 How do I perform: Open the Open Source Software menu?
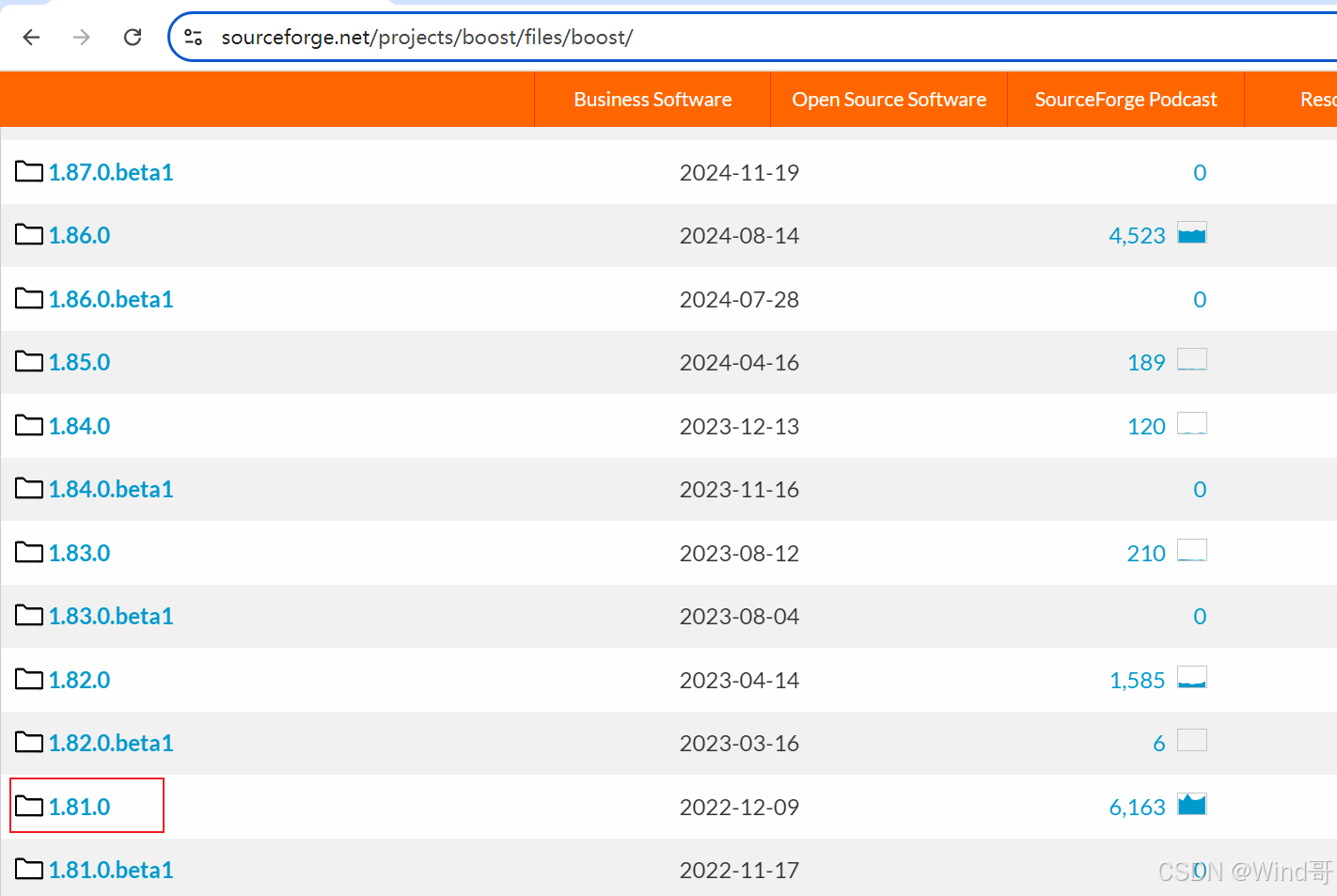click(889, 99)
